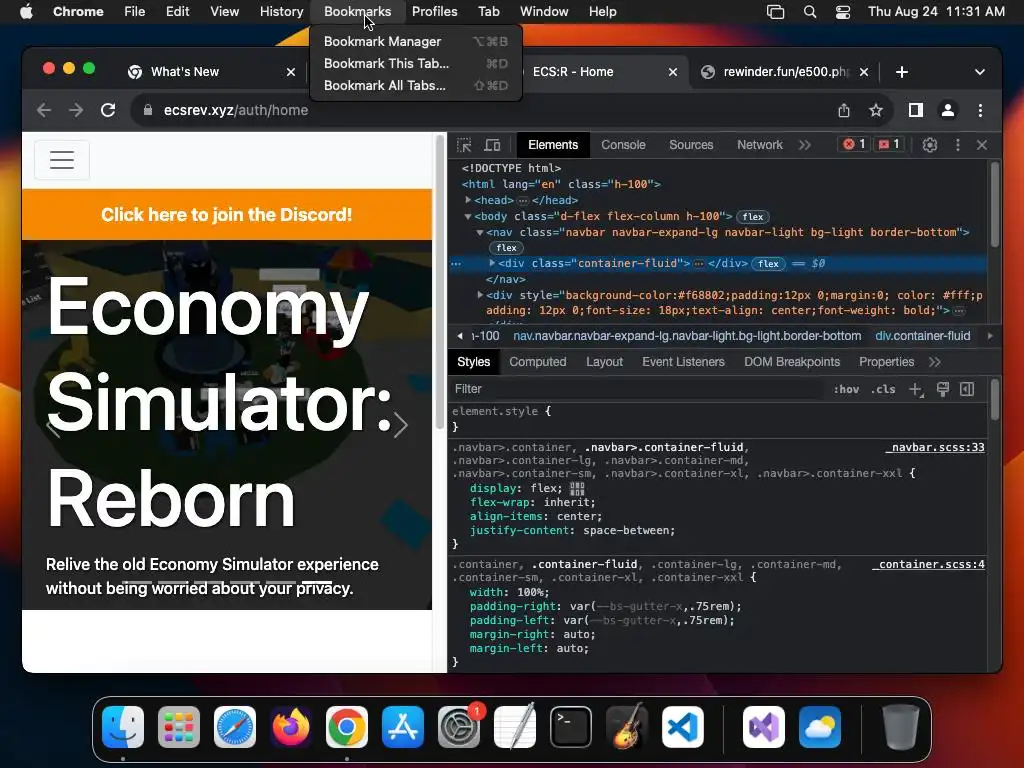The width and height of the screenshot is (1024, 768).
Task: Select Bookmark Manager menu entry
Action: (416, 41)
